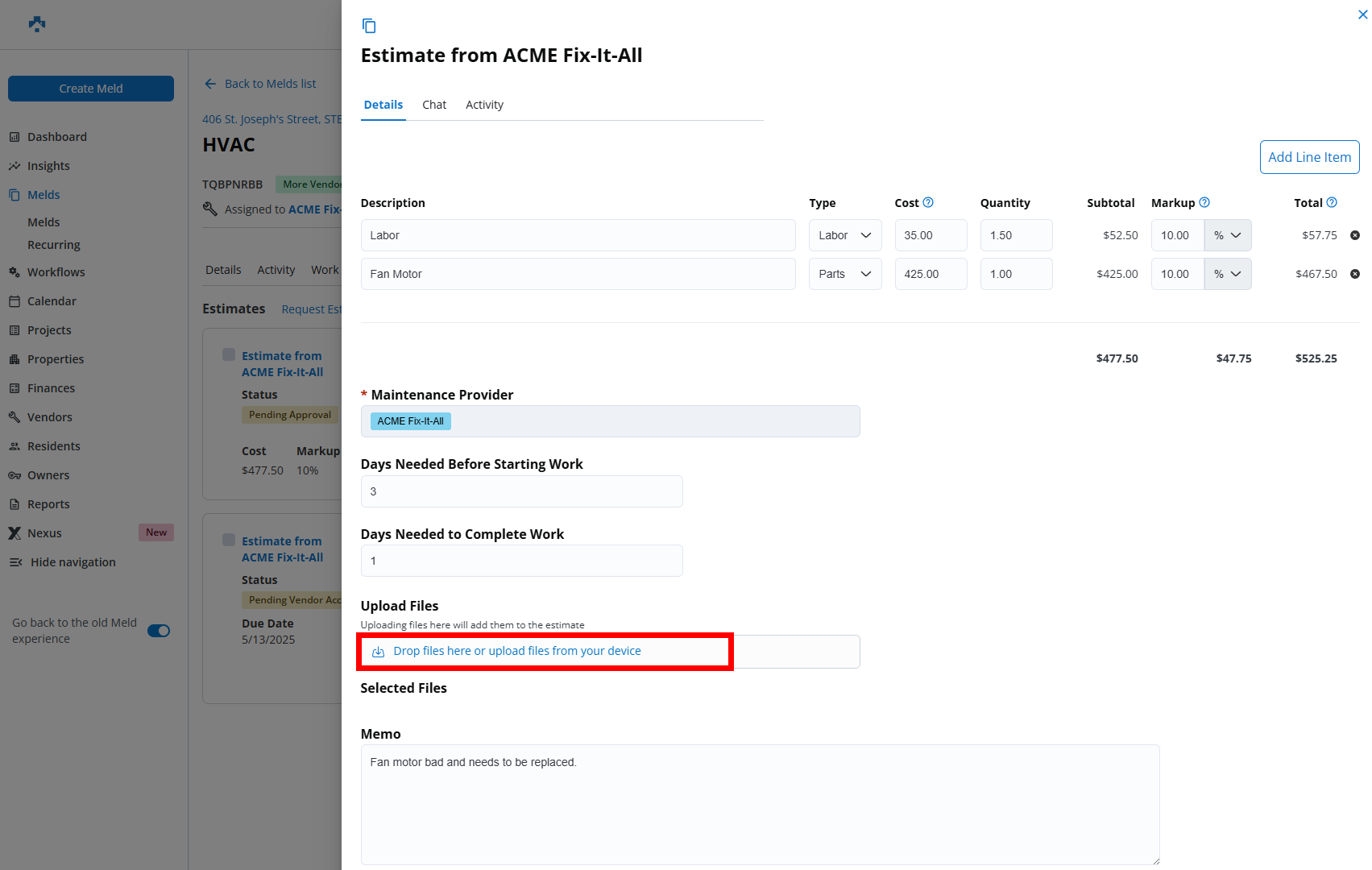
Task: Open the Labor type dropdown
Action: (844, 235)
